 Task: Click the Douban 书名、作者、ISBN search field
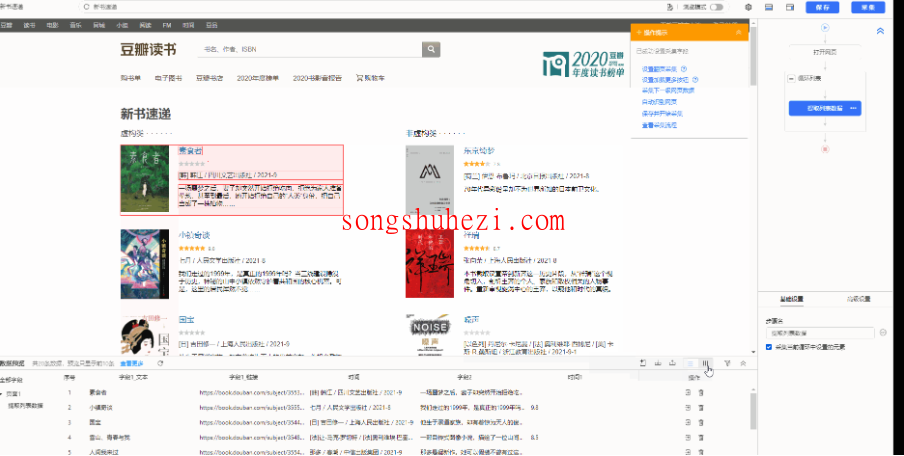[x=310, y=49]
